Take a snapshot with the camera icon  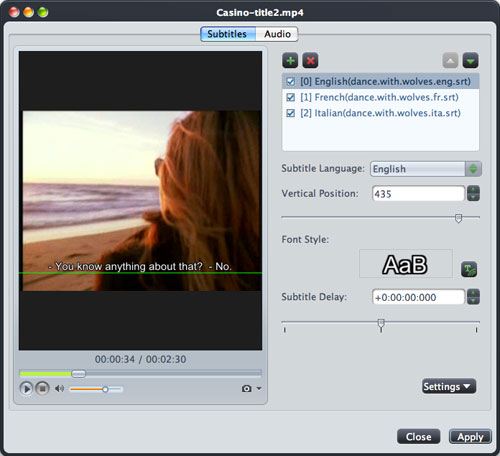247,389
